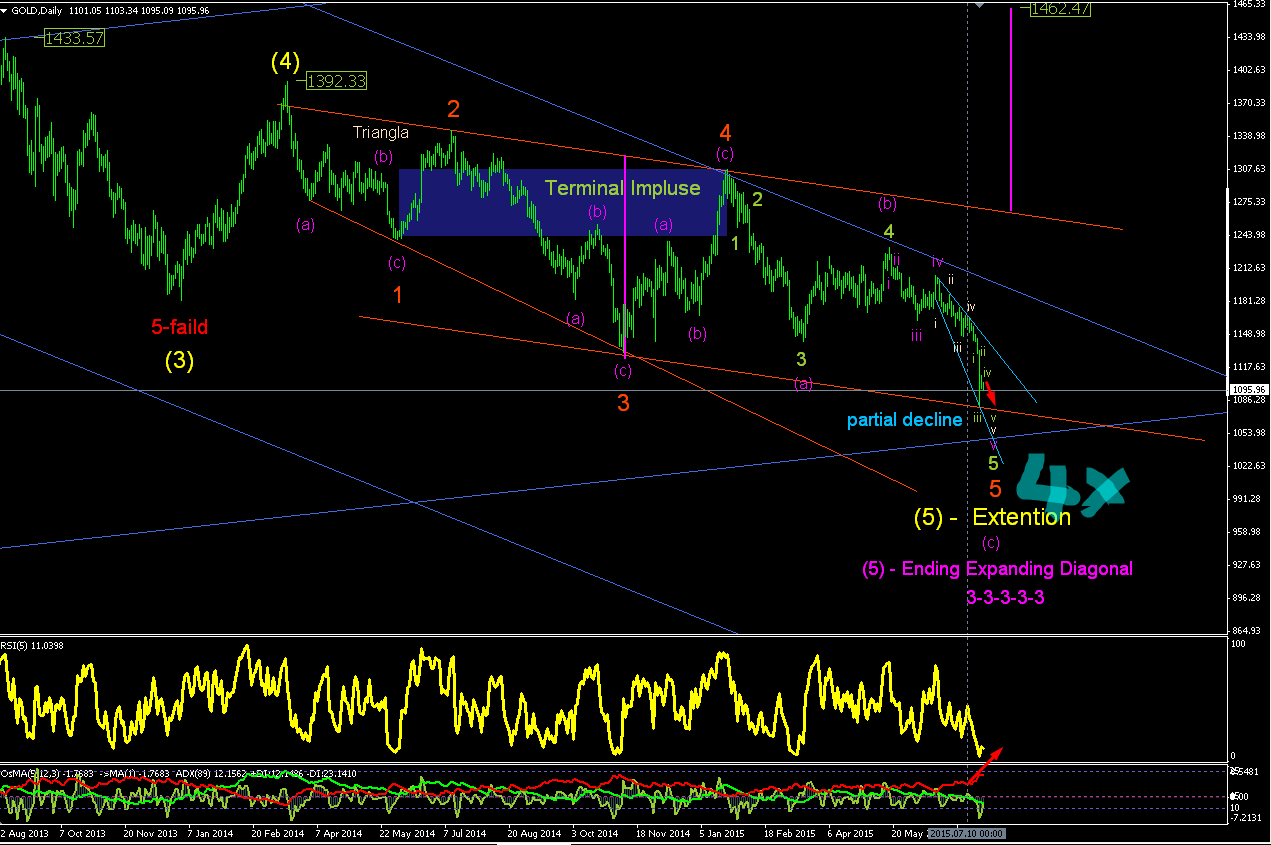Select the 'Ending Expanding Diagonal' text label
Screen dimensions: 1271x845
click(997, 569)
